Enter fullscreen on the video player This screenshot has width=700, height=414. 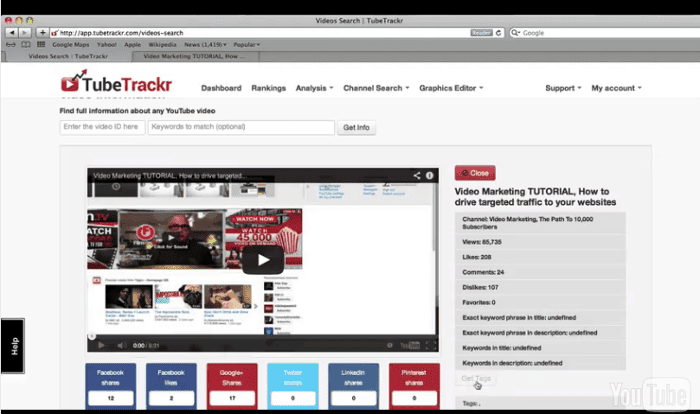pyautogui.click(x=431, y=345)
